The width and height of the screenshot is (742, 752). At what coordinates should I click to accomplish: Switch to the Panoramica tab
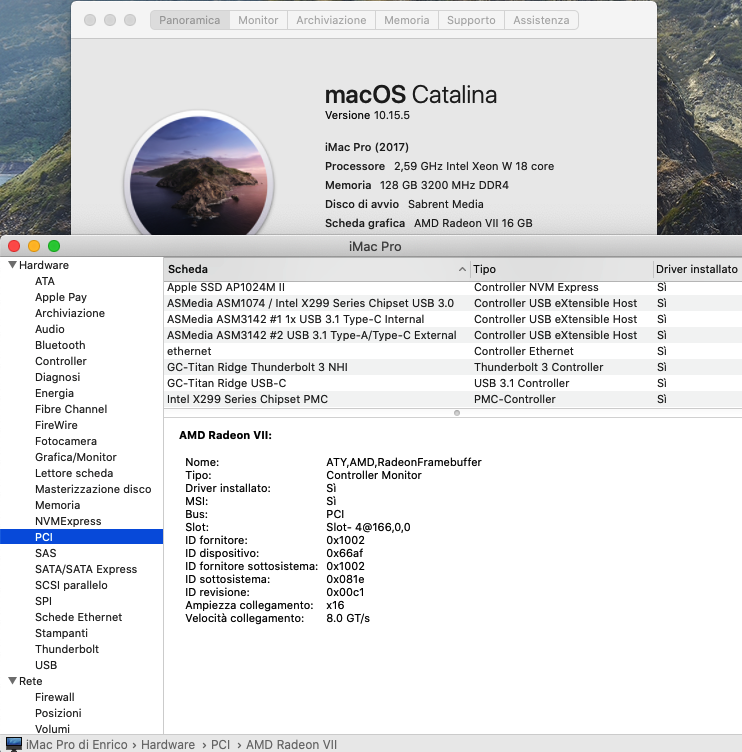pos(190,20)
